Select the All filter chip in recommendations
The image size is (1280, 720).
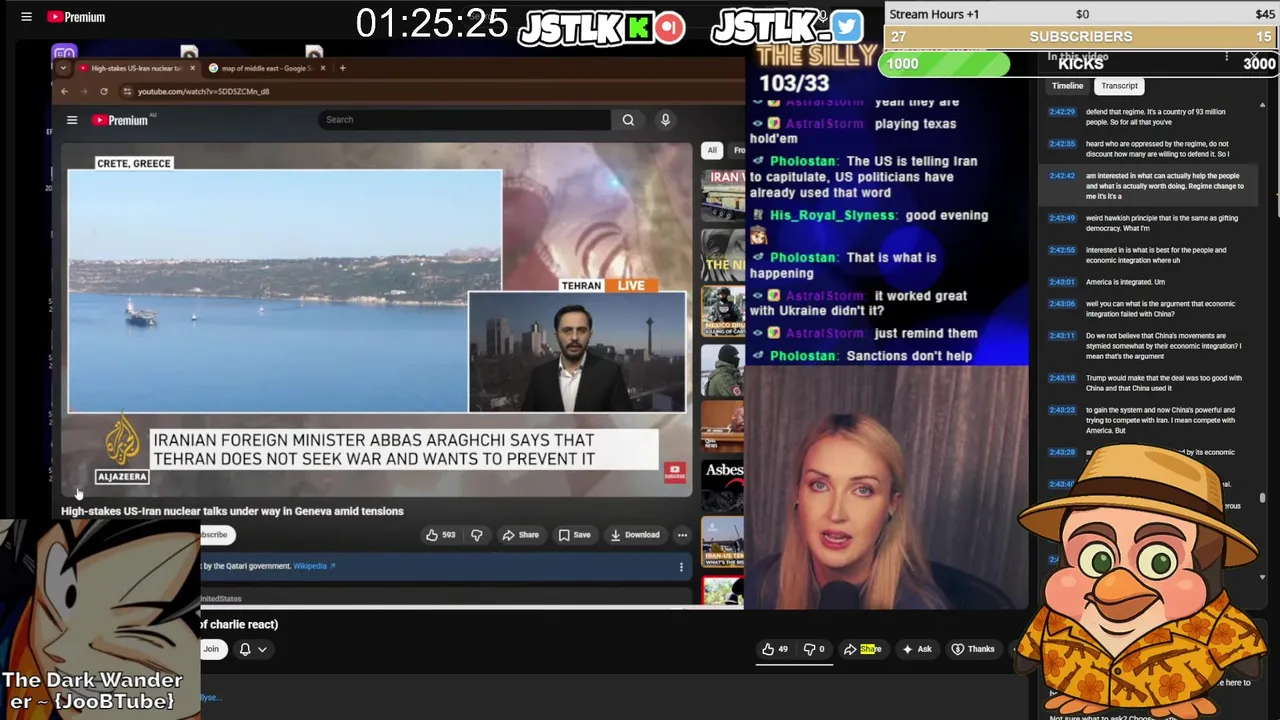(x=712, y=150)
